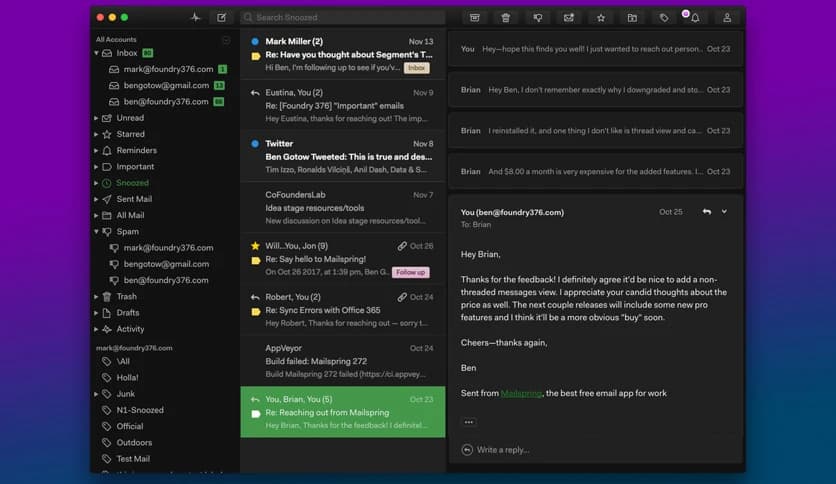The width and height of the screenshot is (836, 484).
Task: Click the Search Snoozed field
Action: pos(342,18)
